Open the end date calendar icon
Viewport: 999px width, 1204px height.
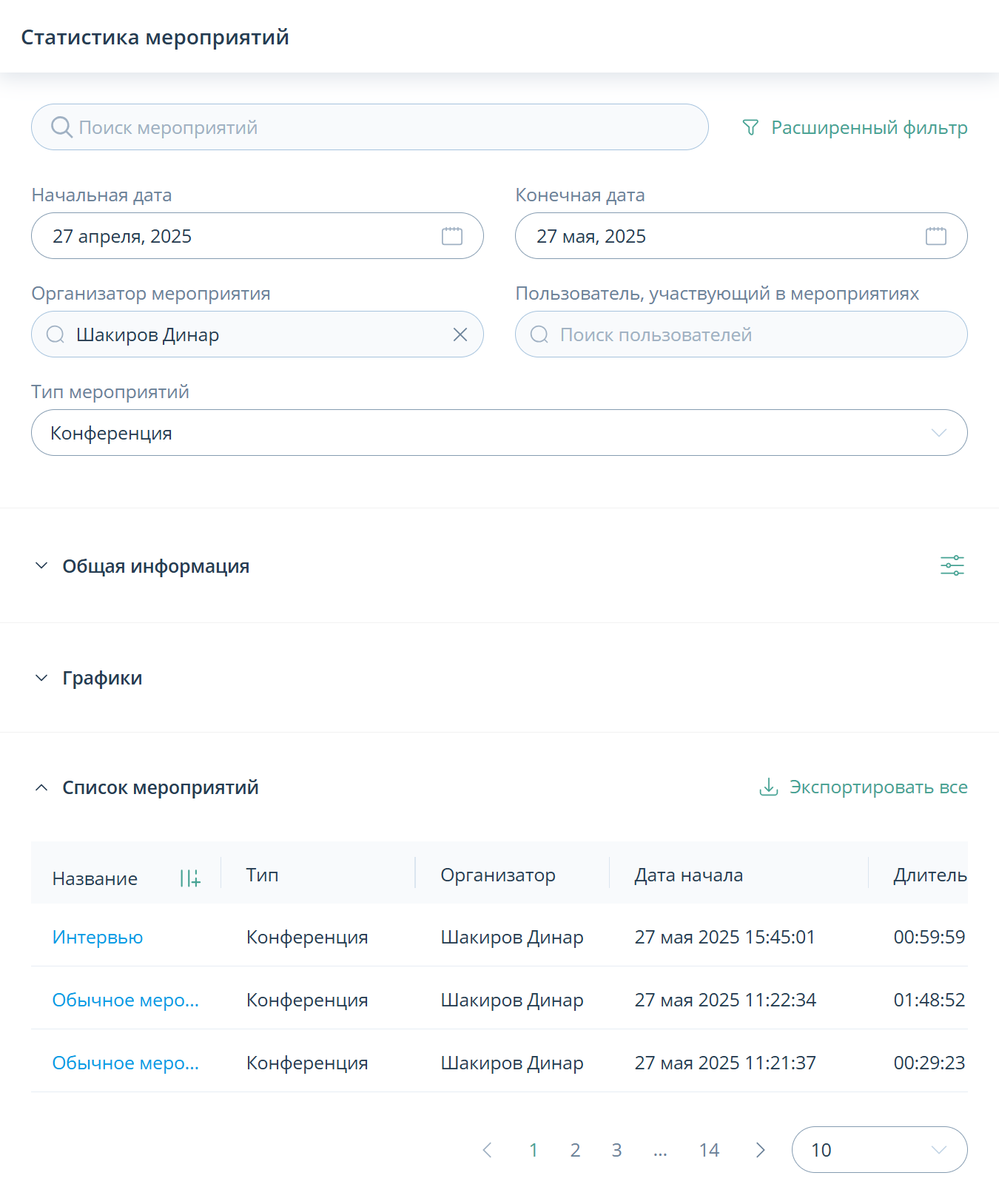pos(936,236)
